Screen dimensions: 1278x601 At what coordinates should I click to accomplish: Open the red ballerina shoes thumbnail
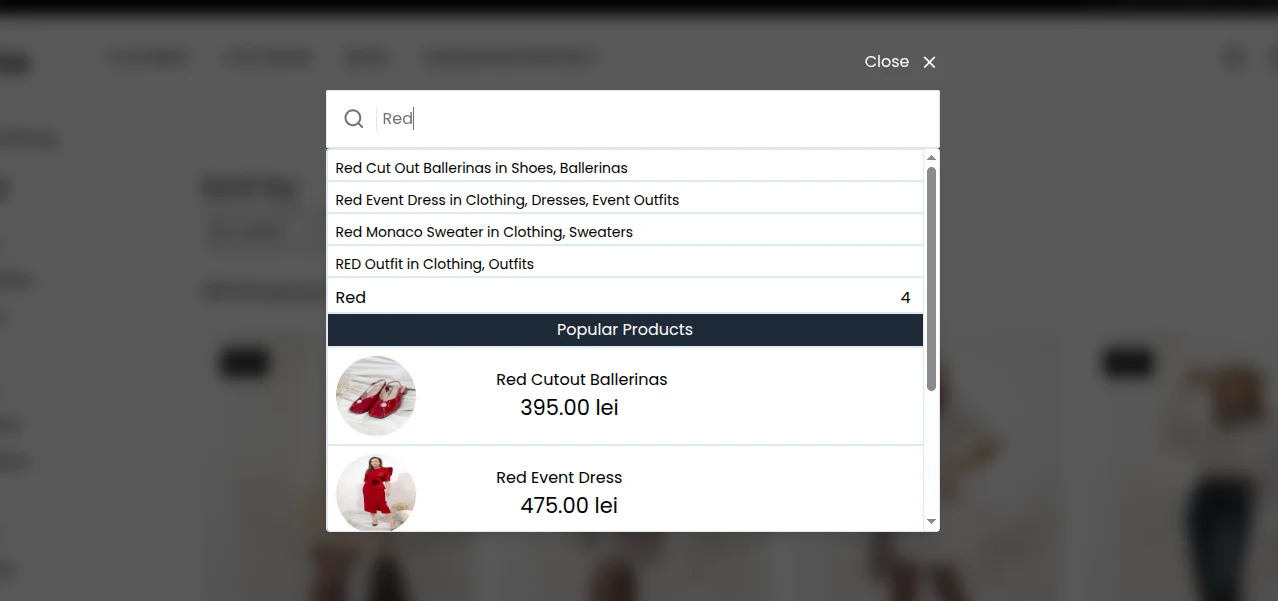376,396
